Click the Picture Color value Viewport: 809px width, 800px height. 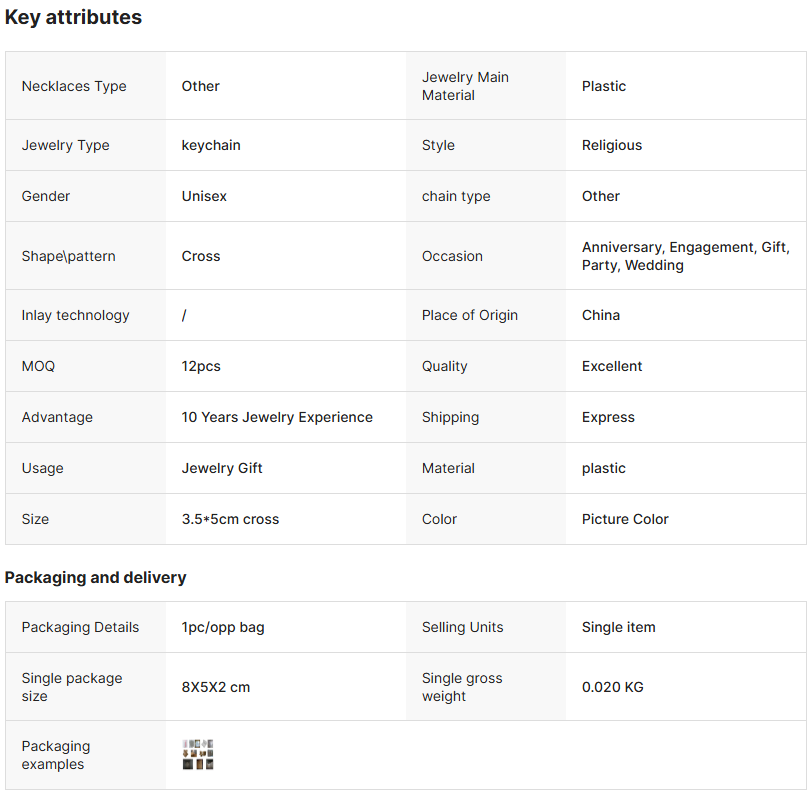pyautogui.click(x=625, y=519)
